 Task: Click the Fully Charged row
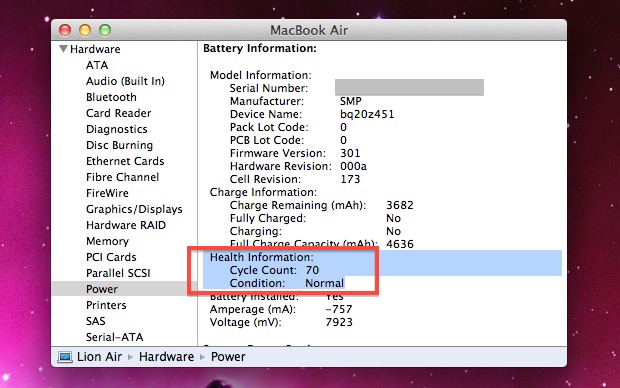click(315, 218)
